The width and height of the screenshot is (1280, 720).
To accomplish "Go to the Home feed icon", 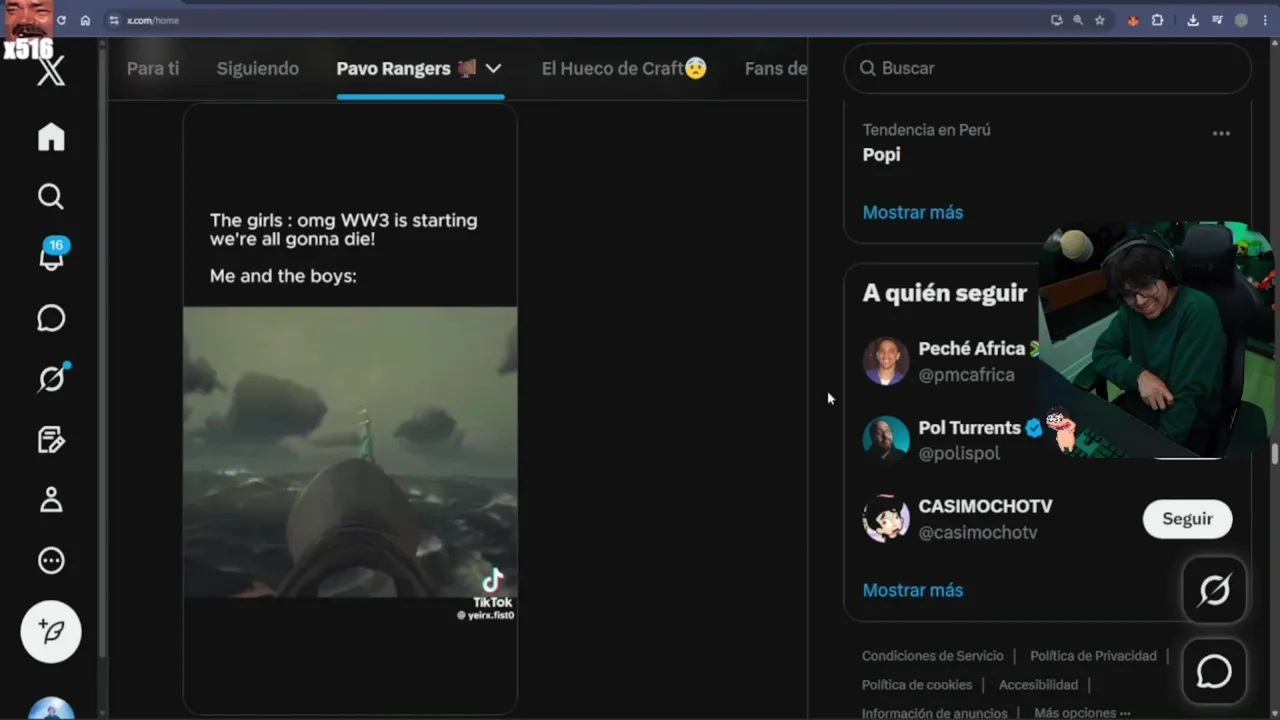I will [51, 137].
